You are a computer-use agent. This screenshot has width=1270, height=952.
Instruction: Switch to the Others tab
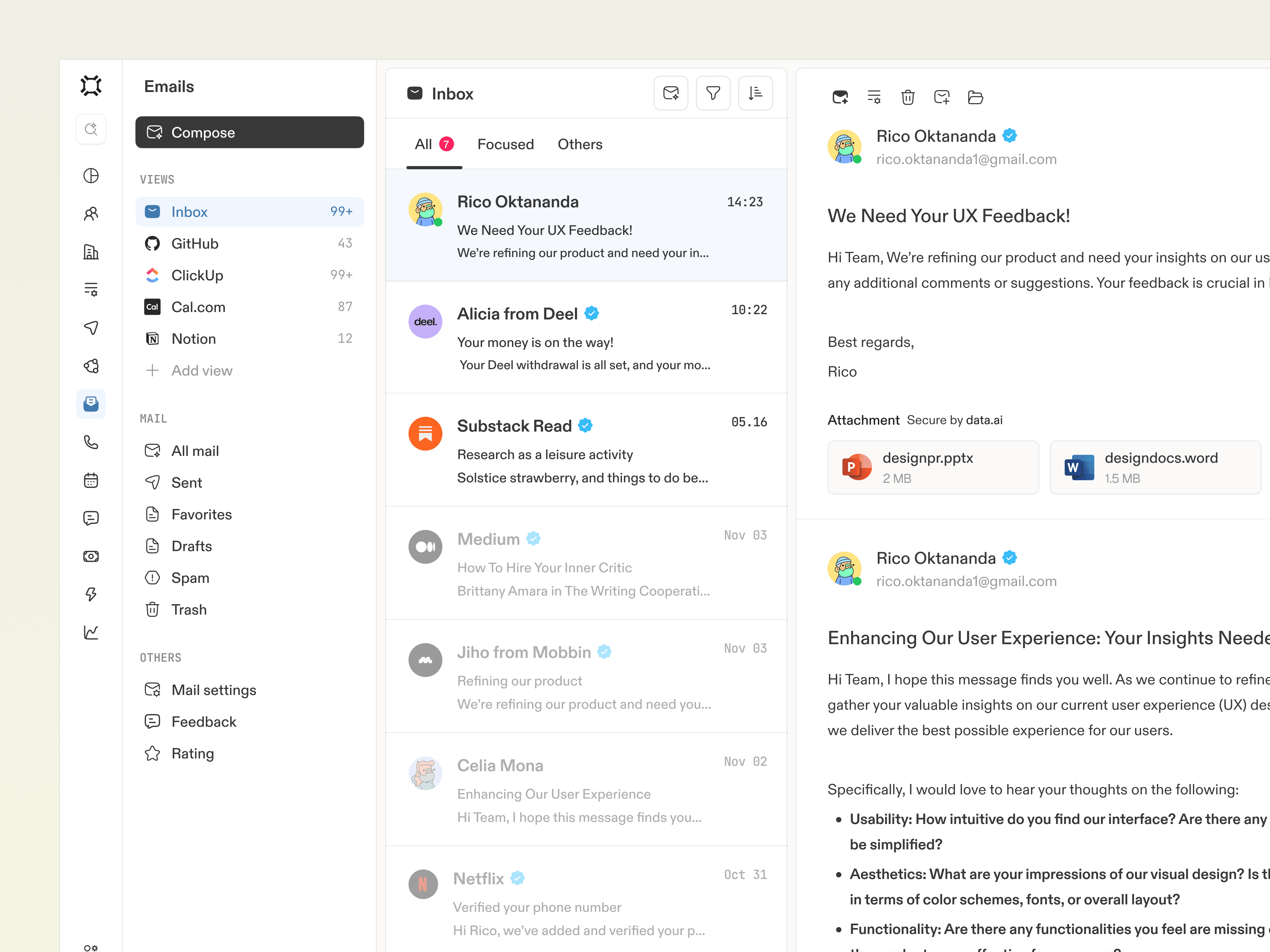click(x=580, y=144)
